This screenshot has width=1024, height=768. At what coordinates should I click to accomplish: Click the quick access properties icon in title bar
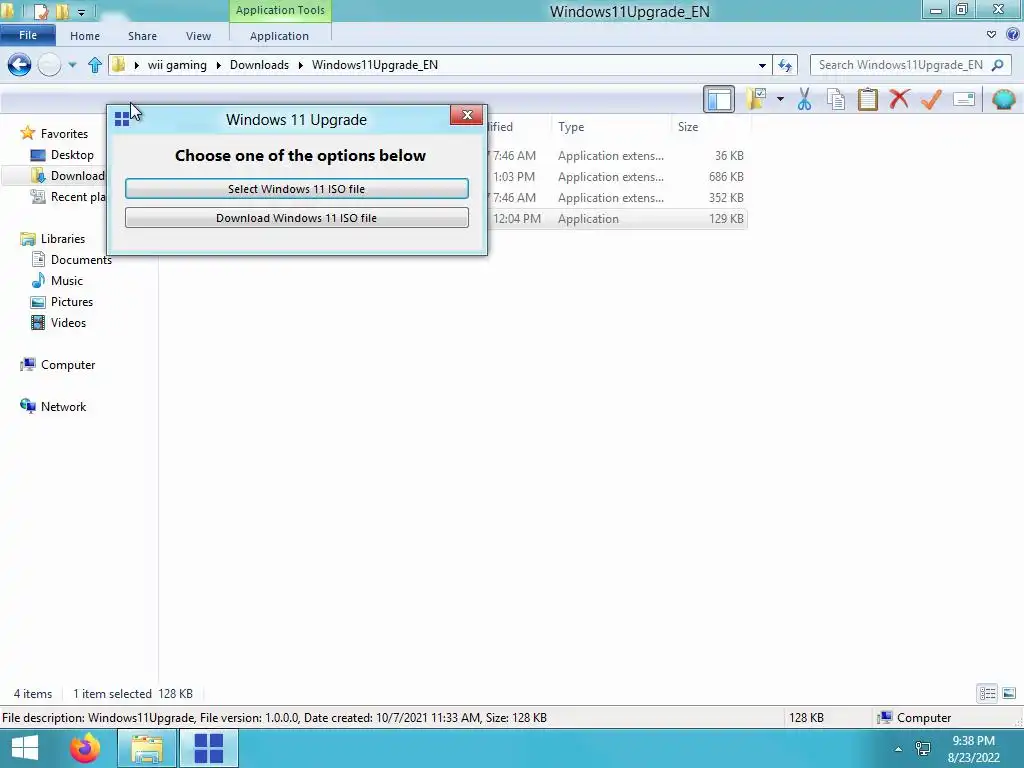pos(41,11)
